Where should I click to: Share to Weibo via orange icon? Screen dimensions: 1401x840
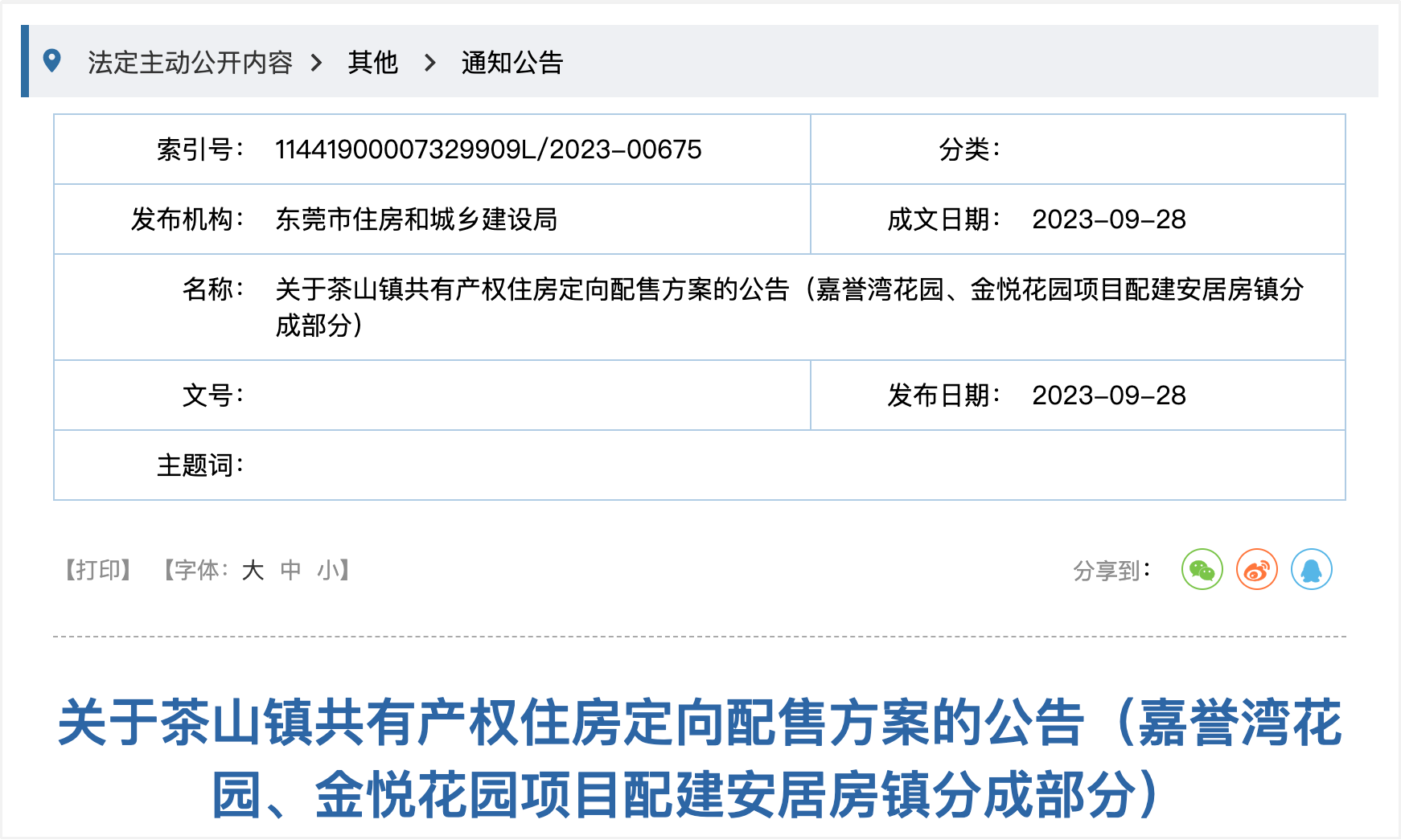(1257, 570)
